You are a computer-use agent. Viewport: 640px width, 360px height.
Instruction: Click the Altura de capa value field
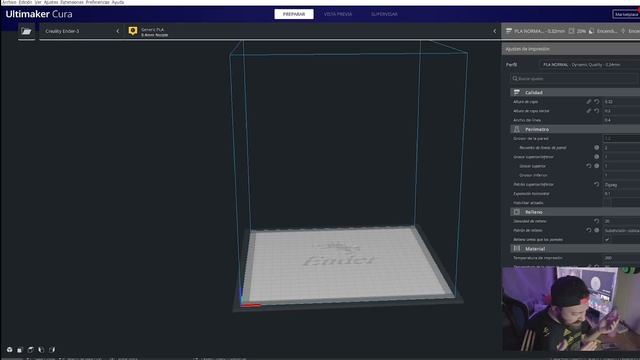[622, 102]
